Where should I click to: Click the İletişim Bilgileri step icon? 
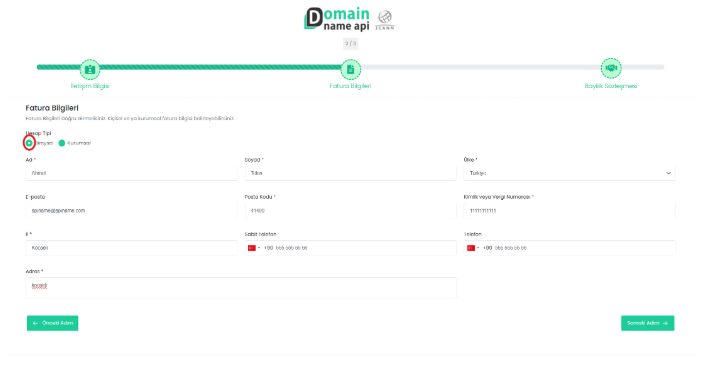[90, 69]
